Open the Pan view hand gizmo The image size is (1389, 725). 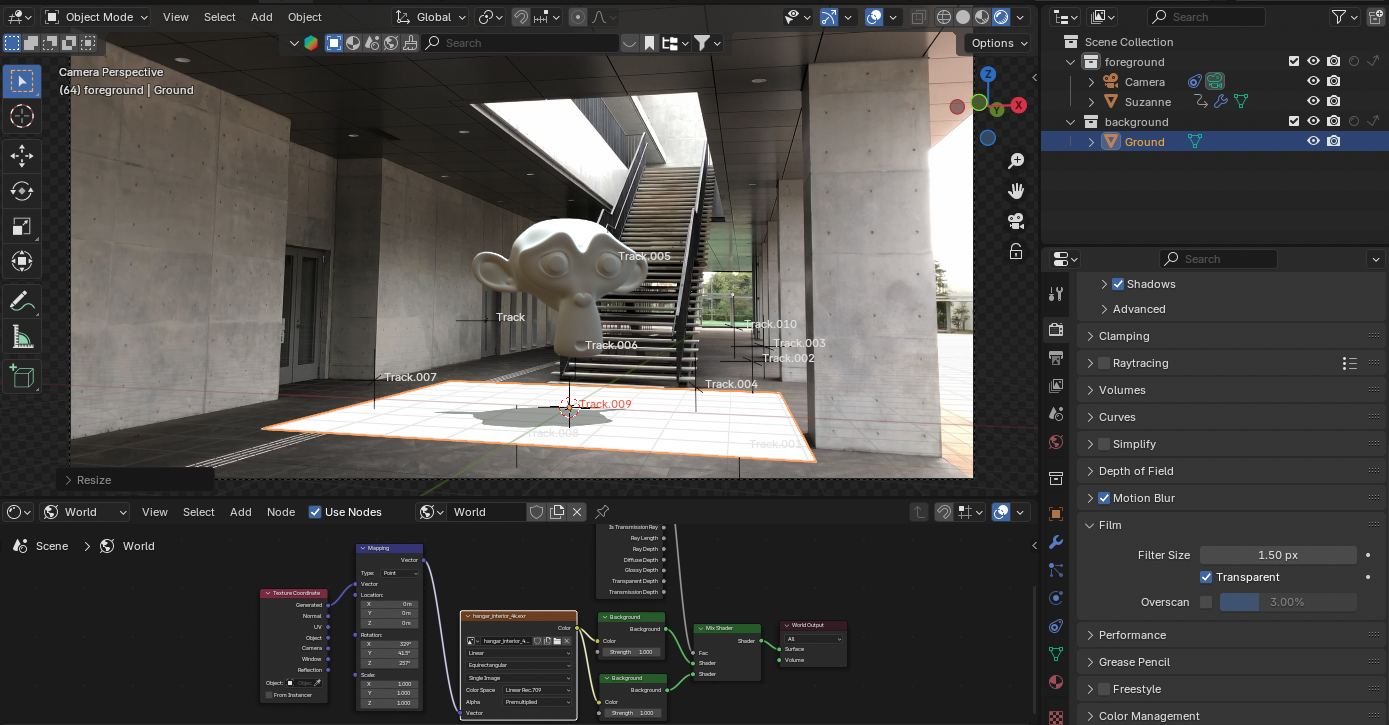click(x=1016, y=190)
